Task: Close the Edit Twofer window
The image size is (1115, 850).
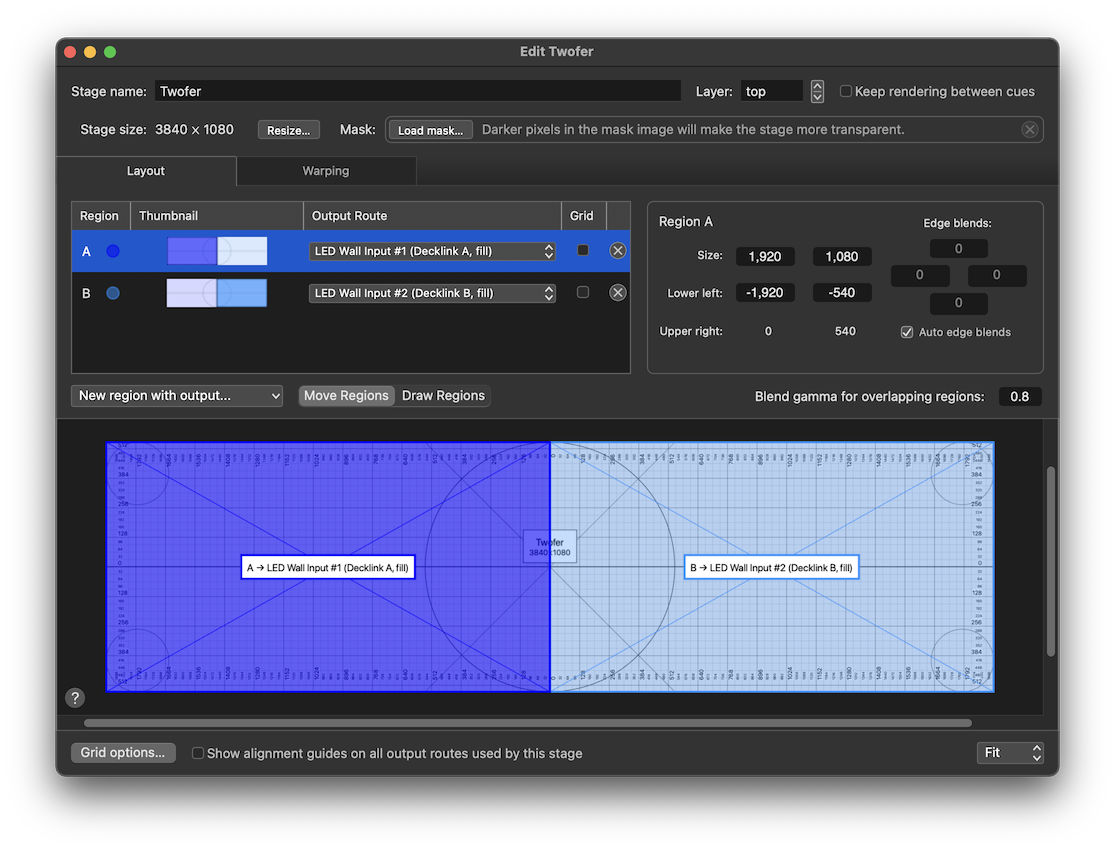Action: tap(70, 52)
